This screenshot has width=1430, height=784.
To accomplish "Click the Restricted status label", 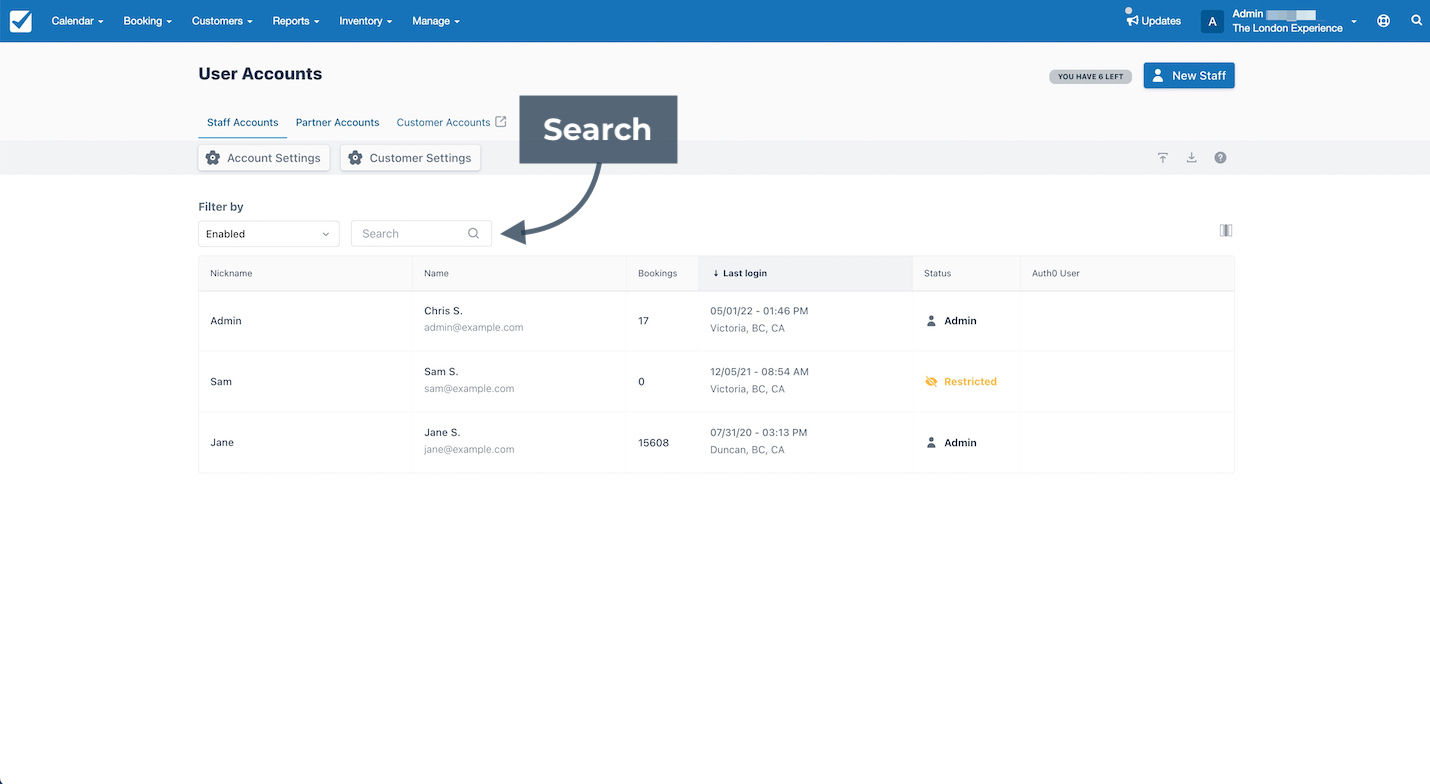I will point(970,382).
